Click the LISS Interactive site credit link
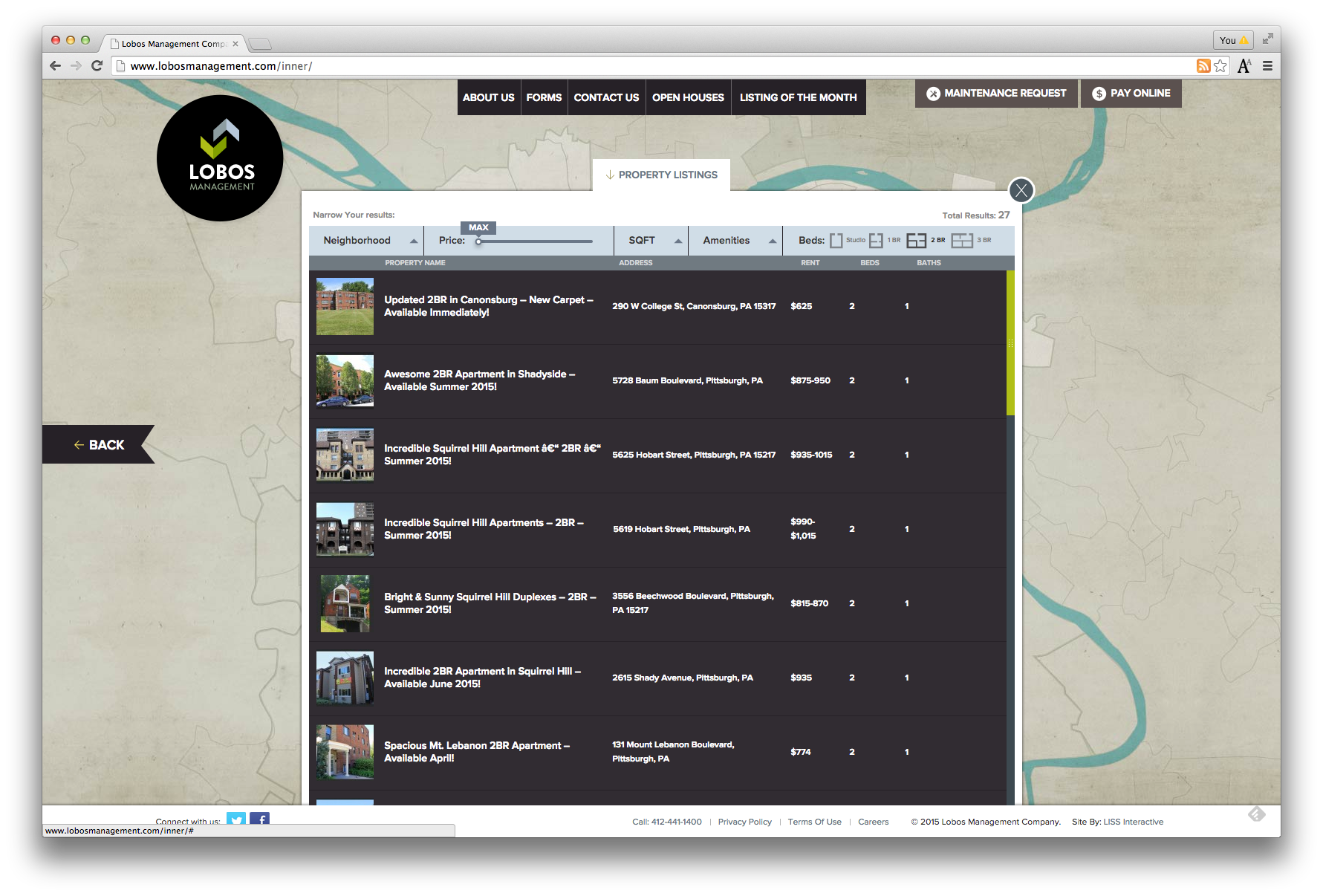The image size is (1323, 896). (x=1133, y=822)
